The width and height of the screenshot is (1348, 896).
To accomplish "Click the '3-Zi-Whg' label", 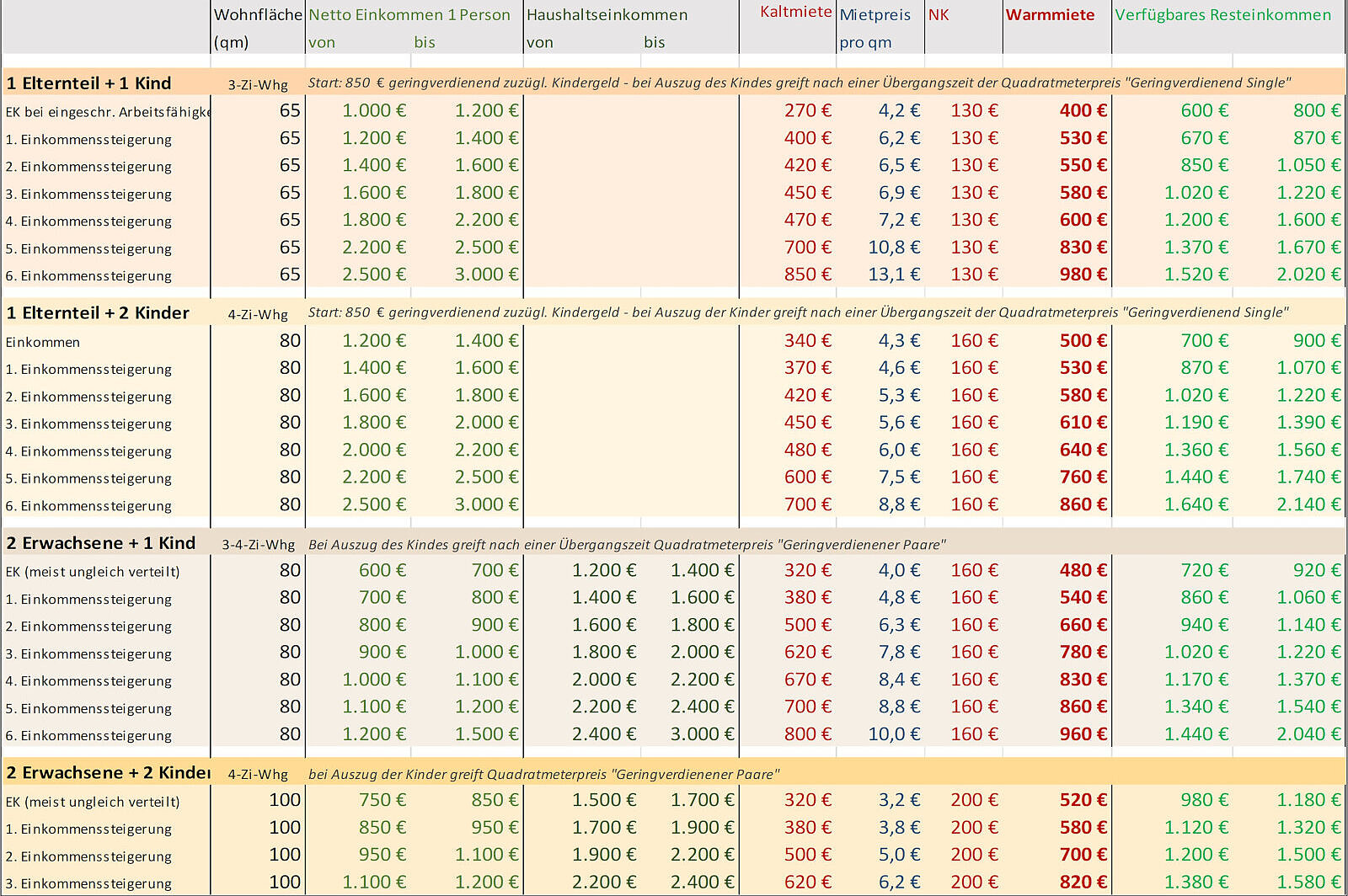I will [x=258, y=84].
